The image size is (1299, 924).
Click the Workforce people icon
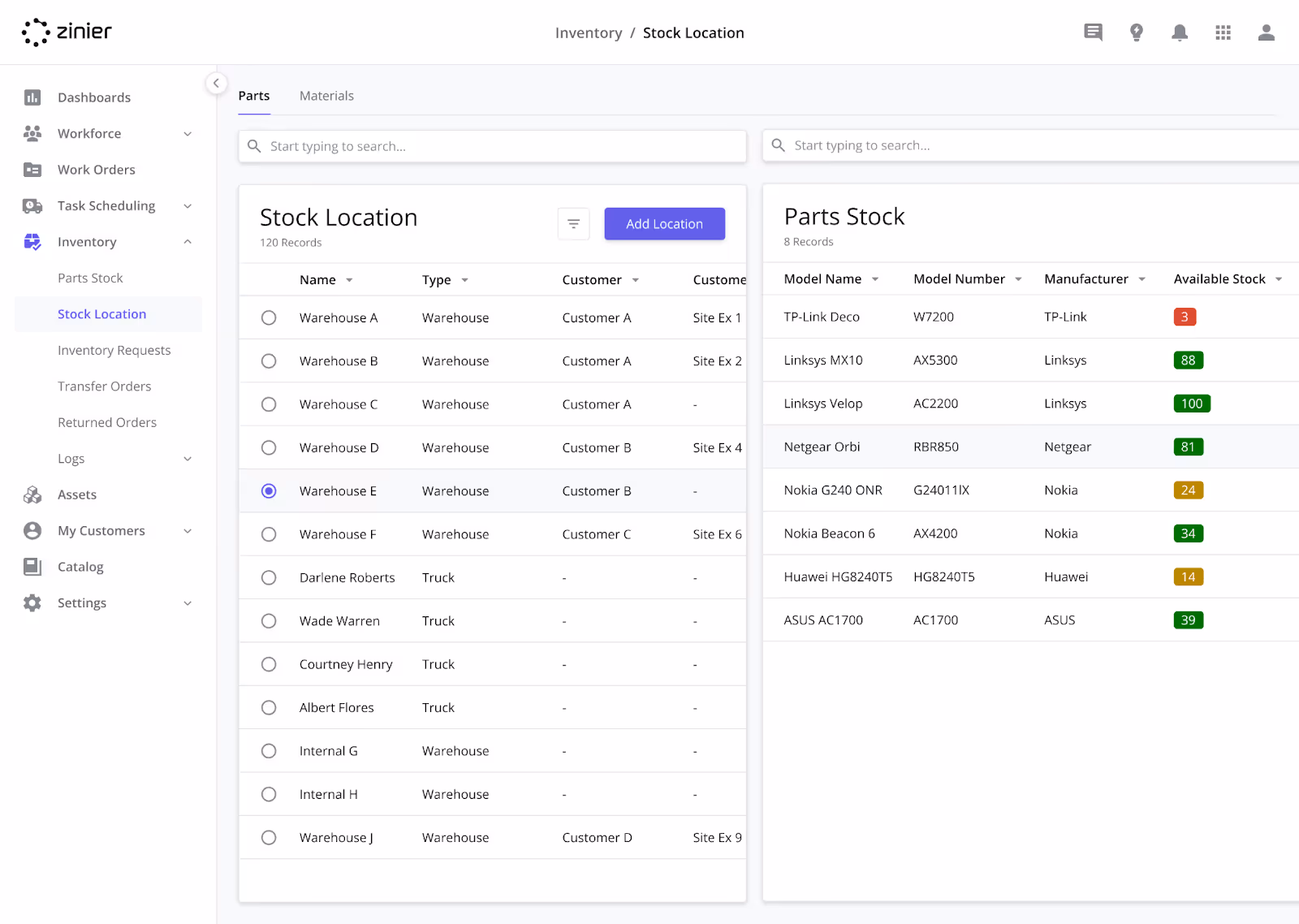click(32, 133)
